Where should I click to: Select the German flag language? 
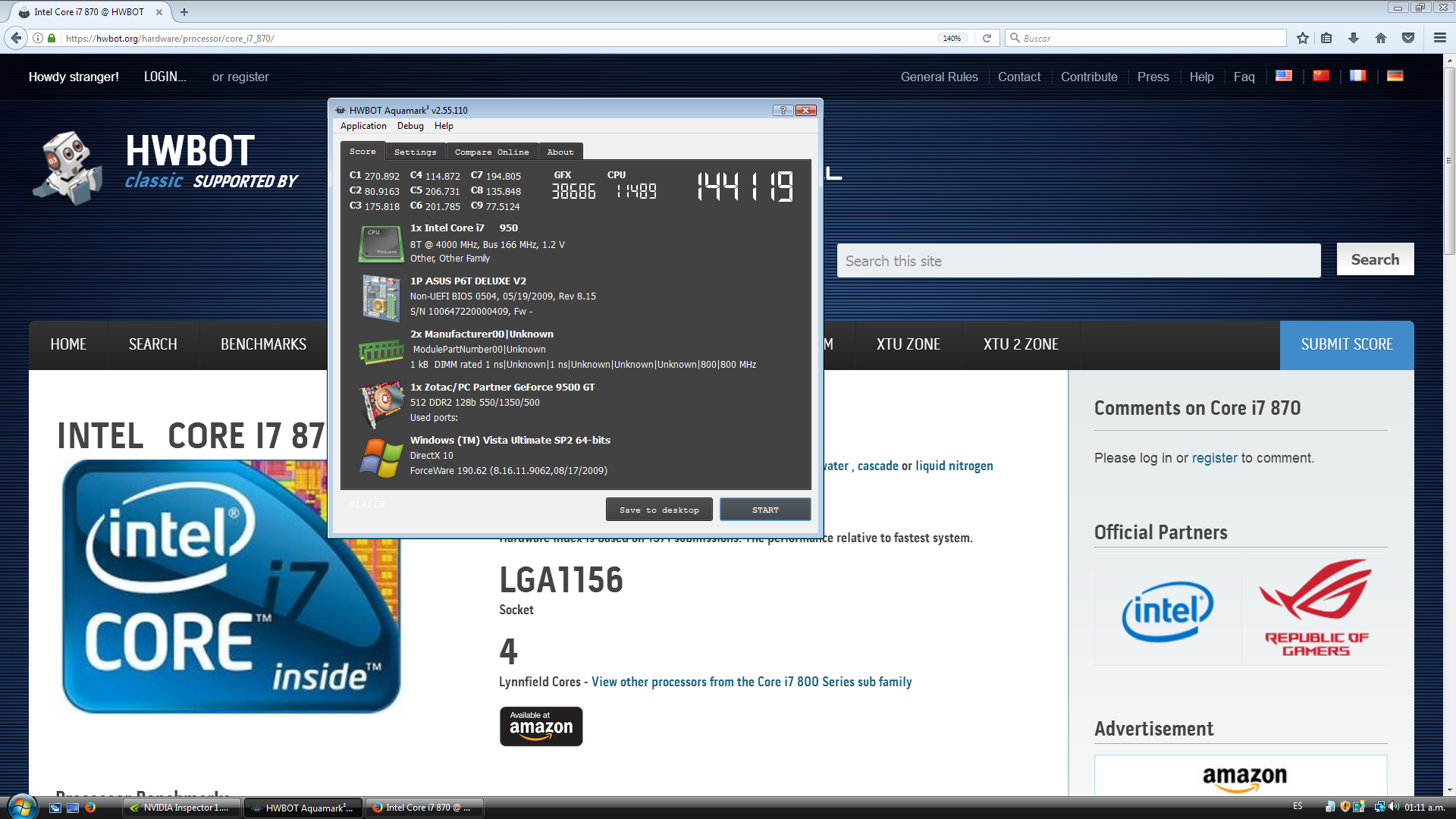(x=1395, y=76)
